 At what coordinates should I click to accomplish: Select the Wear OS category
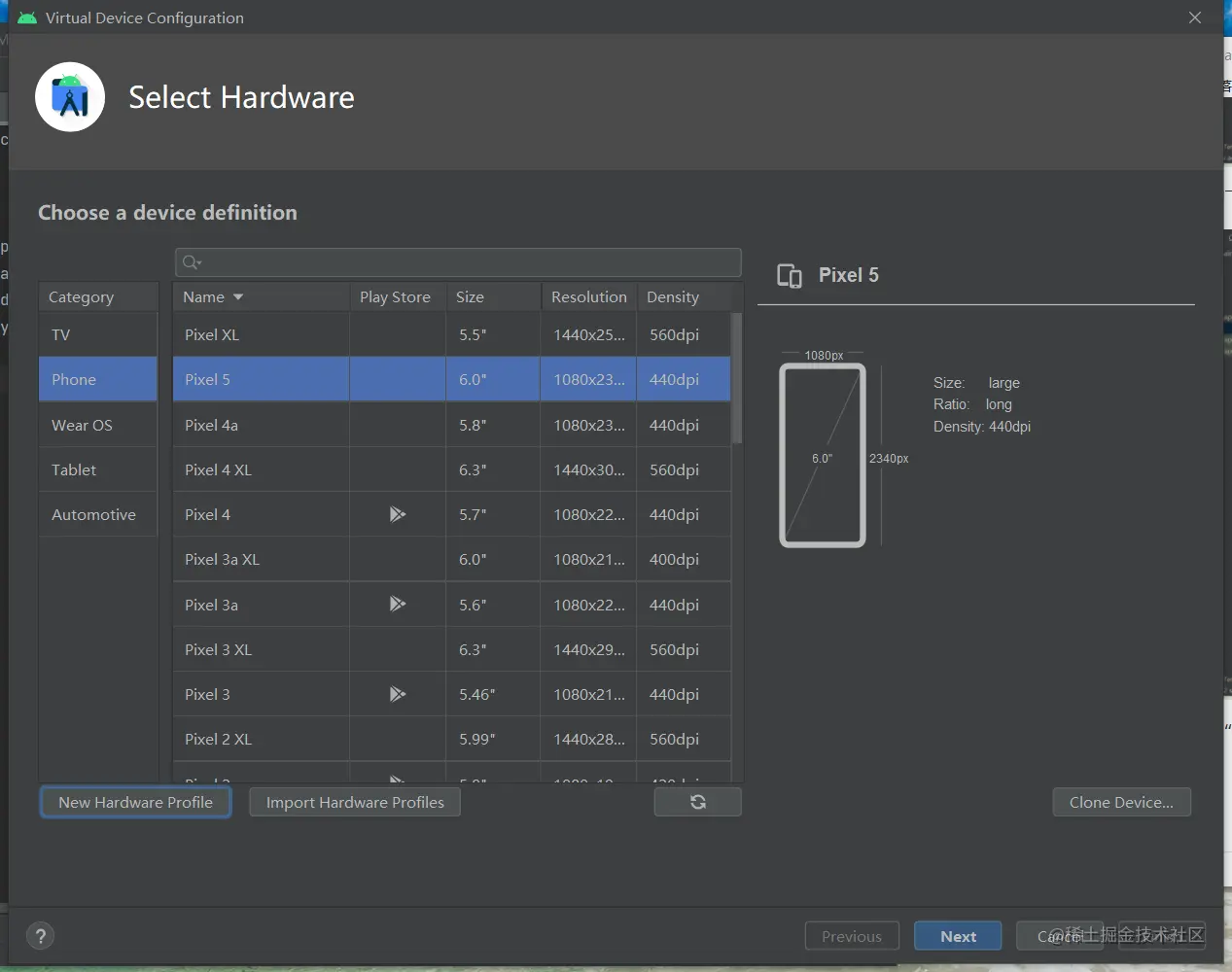coord(98,425)
